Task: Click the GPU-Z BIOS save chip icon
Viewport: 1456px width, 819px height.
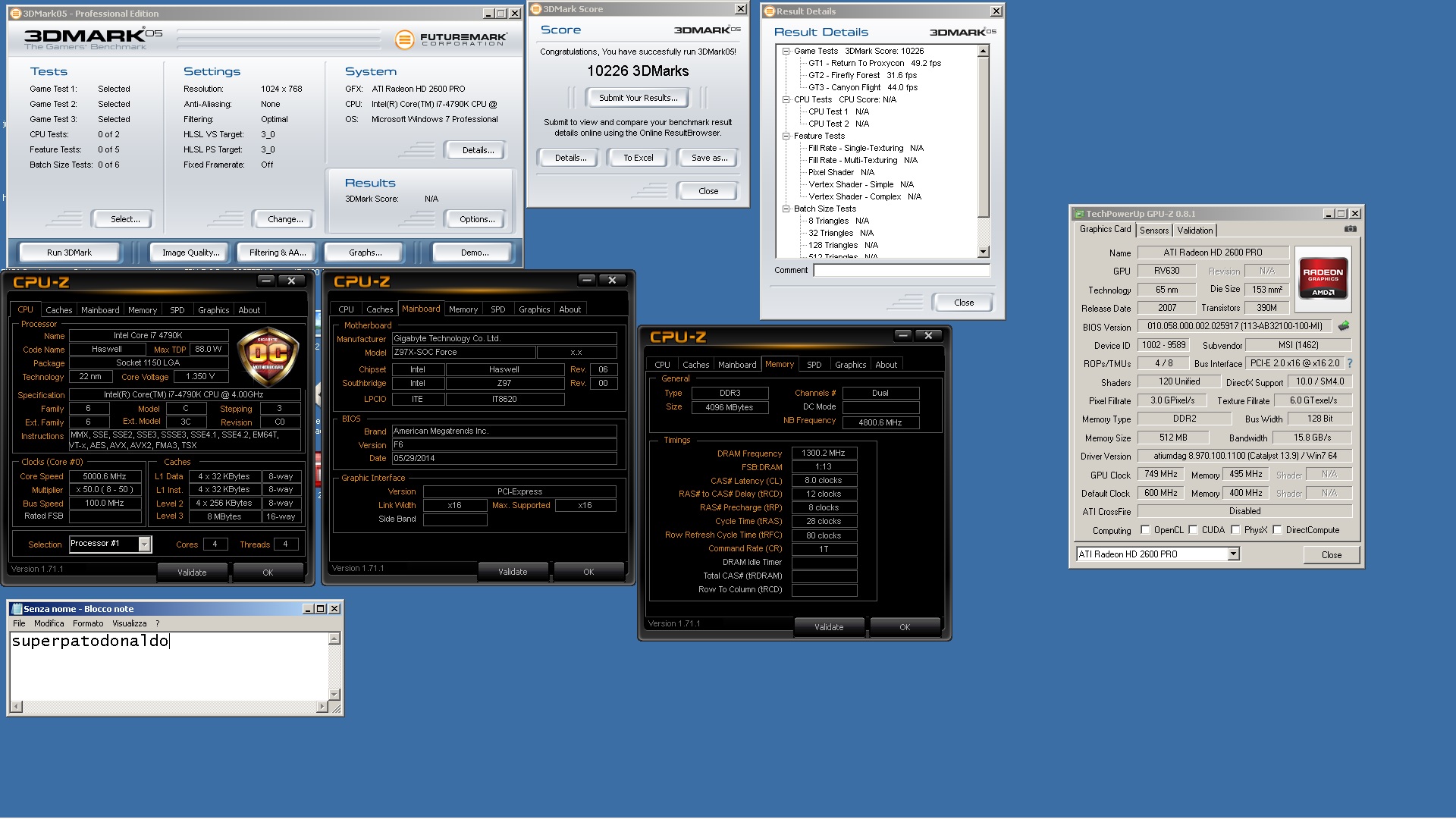Action: click(x=1344, y=326)
